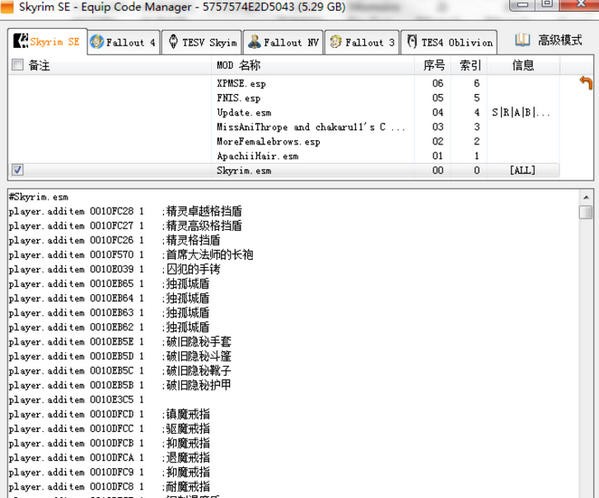Sort list by 序号 column header
This screenshot has width=599, height=498.
[x=434, y=65]
